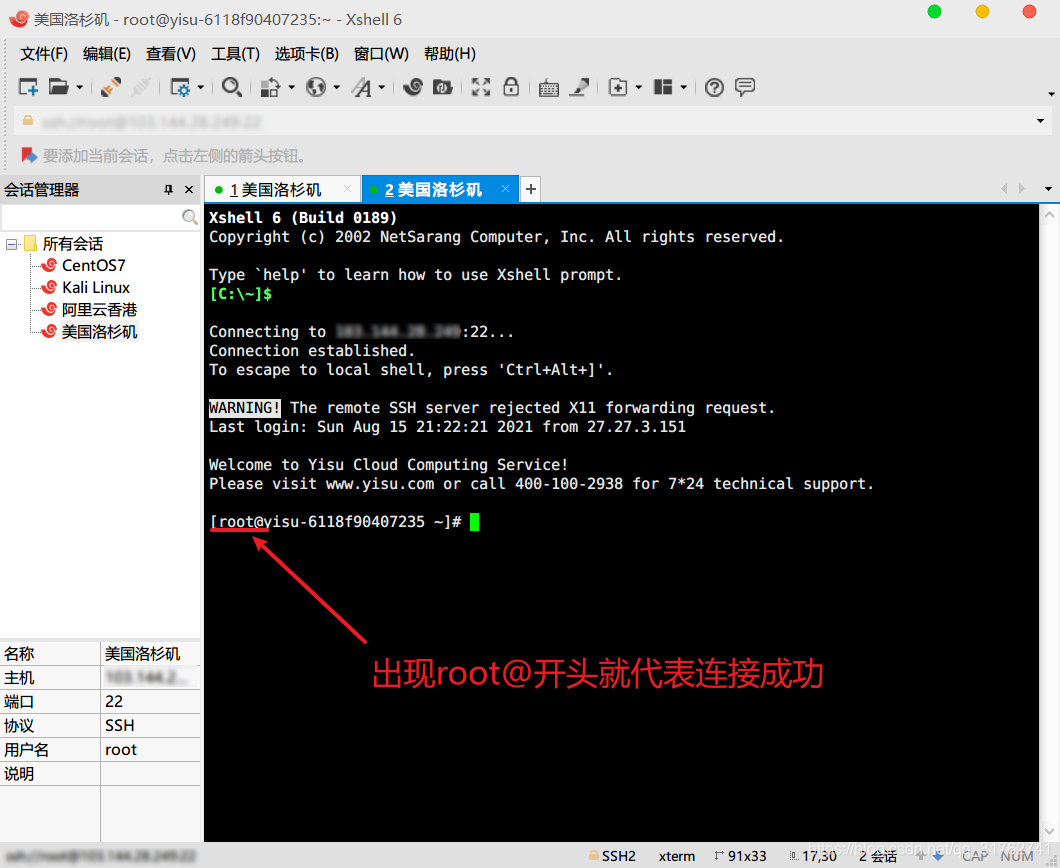Screen dimensions: 1060x868
Task: Open the tab list dropdown arrow
Action: pyautogui.click(x=1048, y=189)
